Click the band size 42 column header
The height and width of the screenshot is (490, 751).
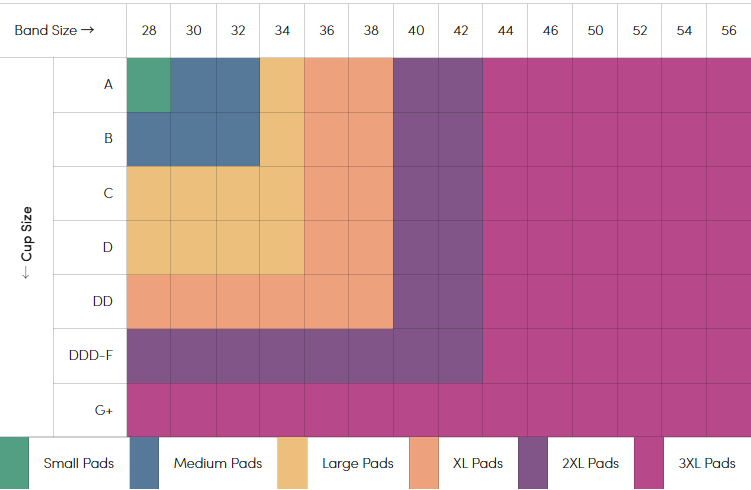tap(460, 30)
